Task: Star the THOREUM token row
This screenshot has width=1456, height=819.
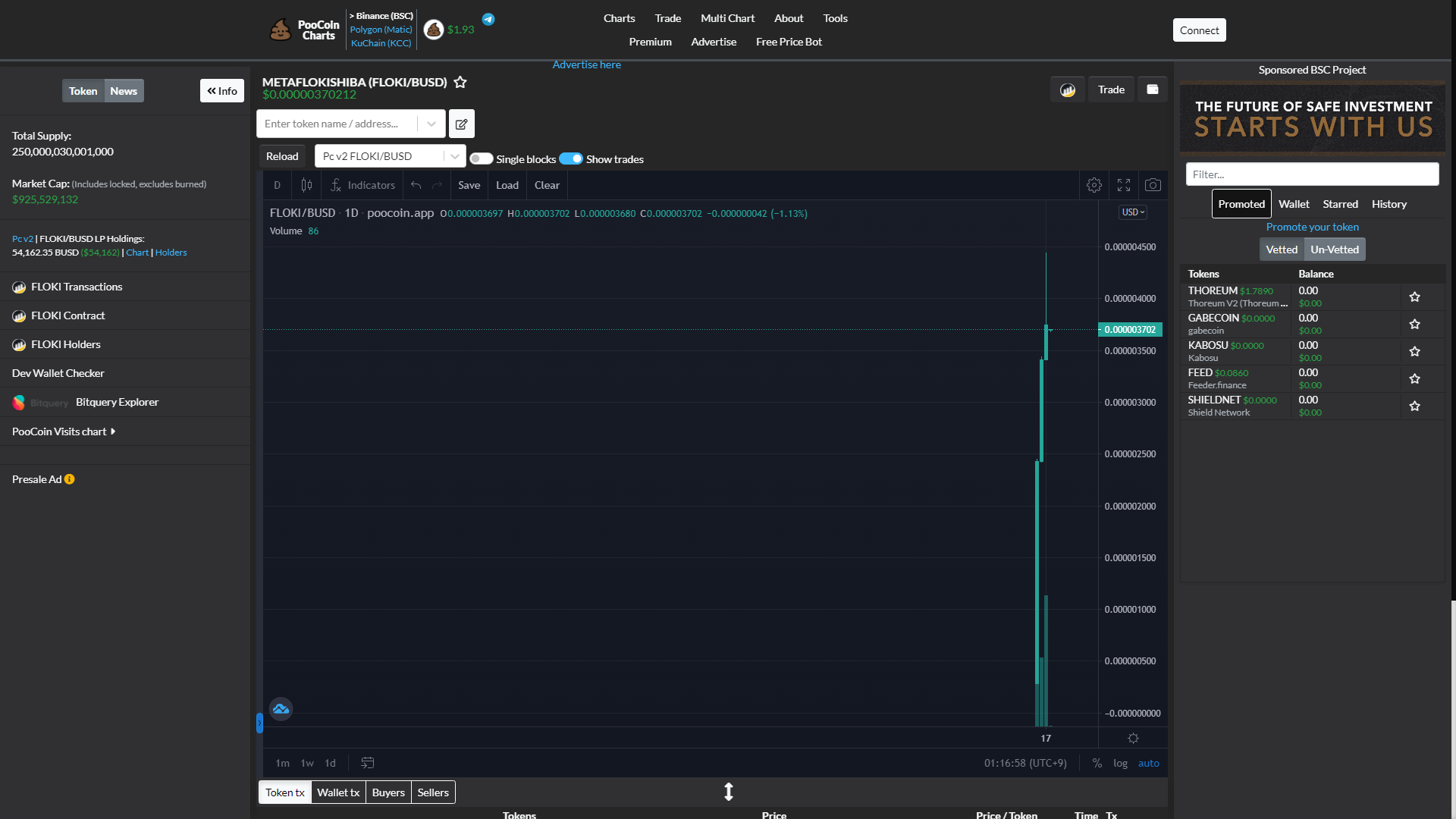Action: coord(1414,297)
